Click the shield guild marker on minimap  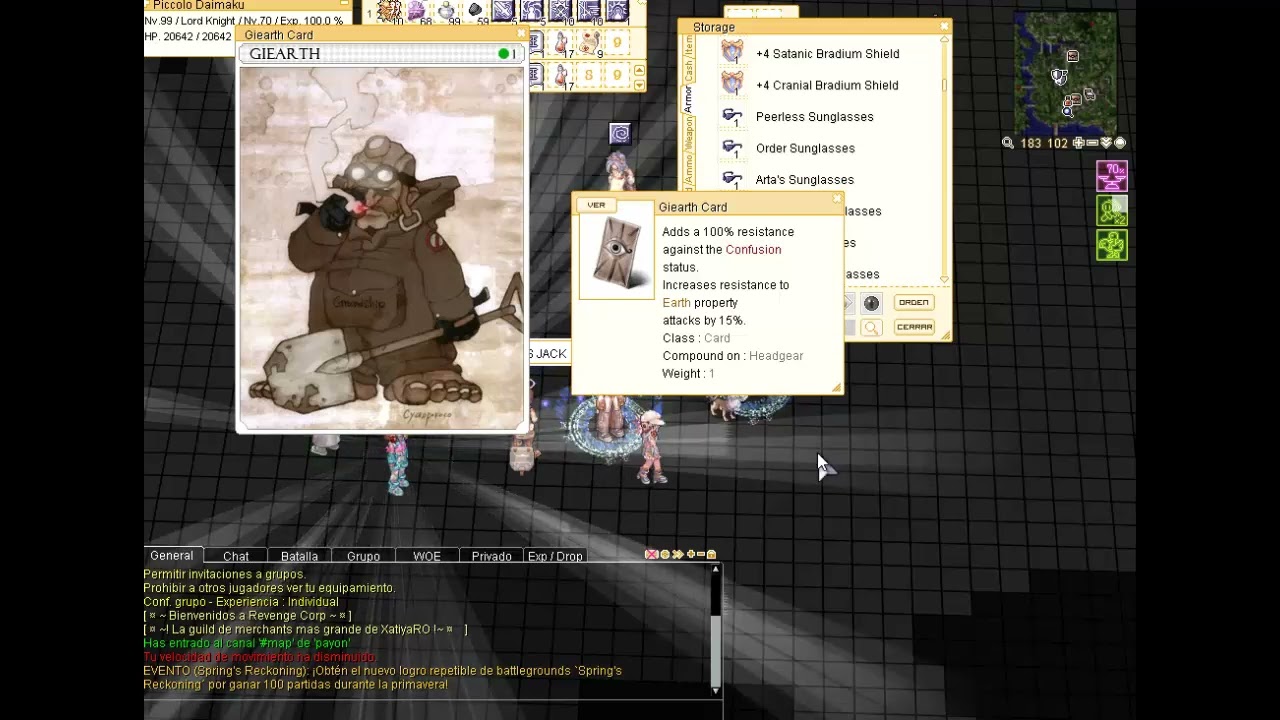click(x=1059, y=77)
